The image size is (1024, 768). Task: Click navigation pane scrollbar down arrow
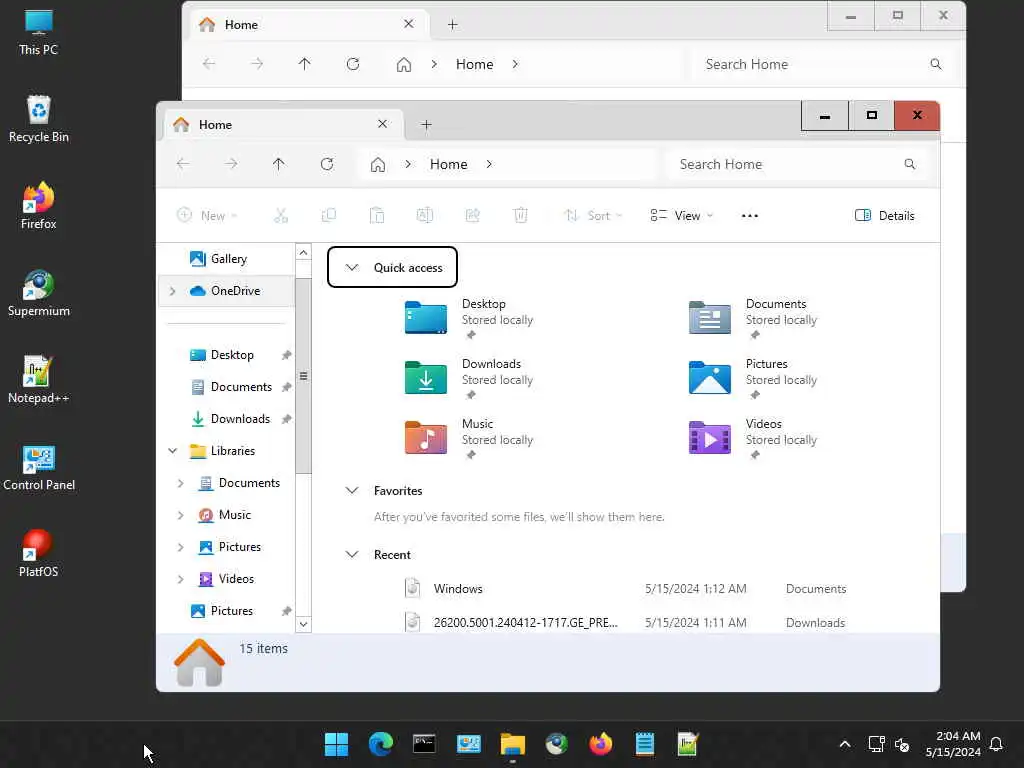coord(303,624)
